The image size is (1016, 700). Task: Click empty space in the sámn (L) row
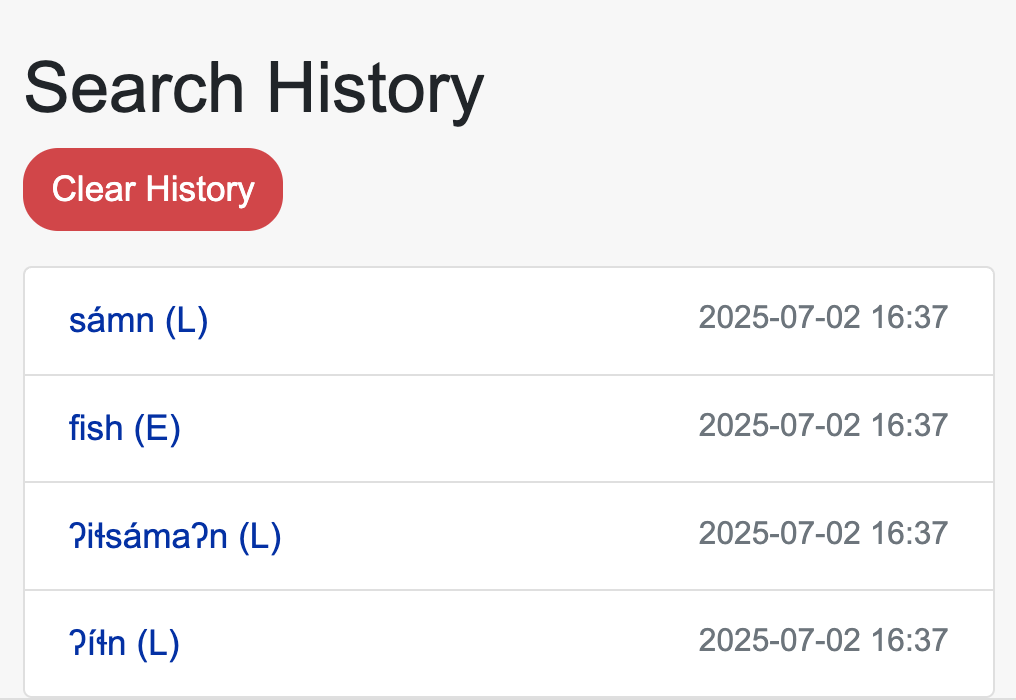450,321
